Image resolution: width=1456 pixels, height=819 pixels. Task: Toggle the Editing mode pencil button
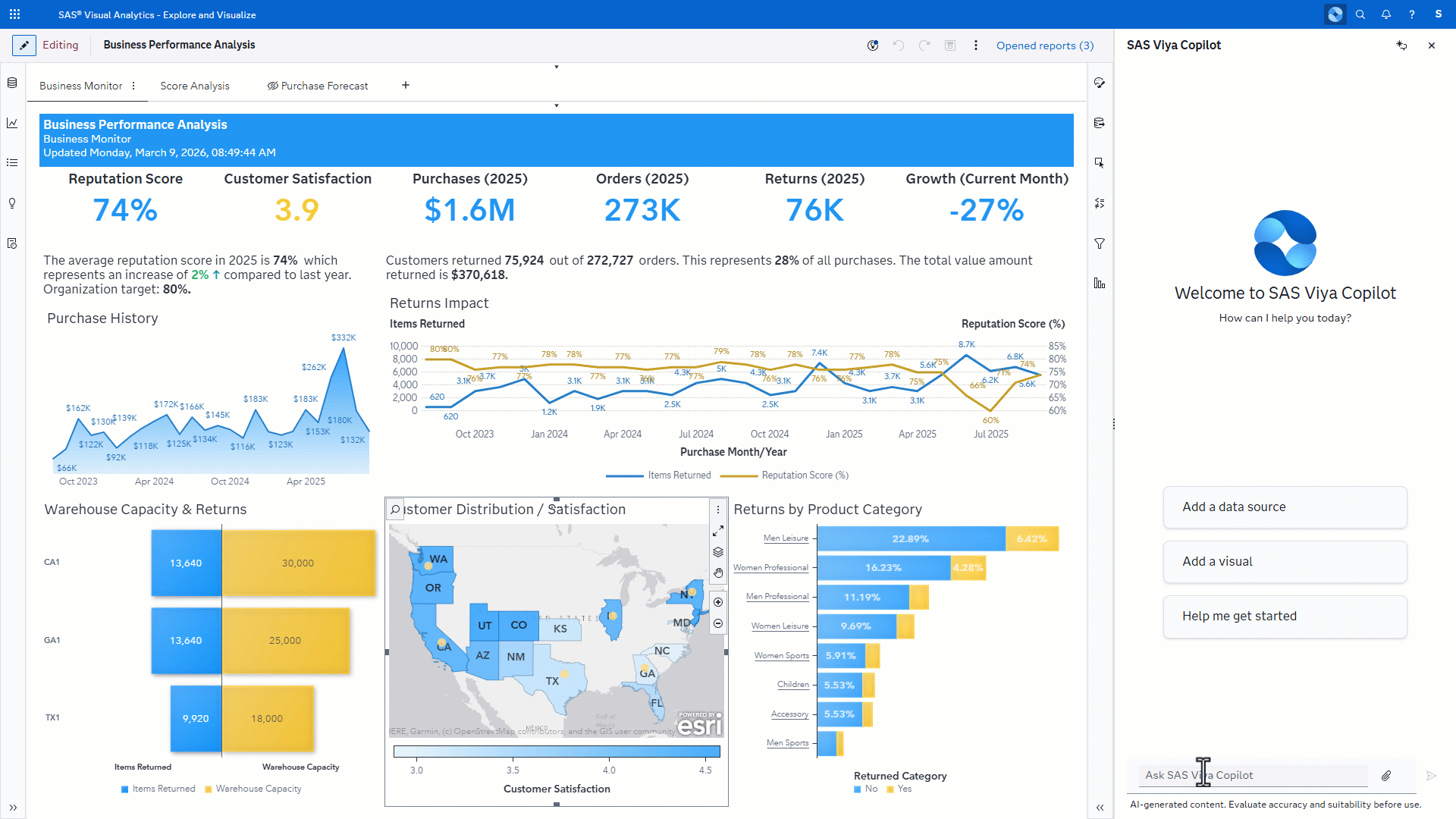tap(24, 45)
